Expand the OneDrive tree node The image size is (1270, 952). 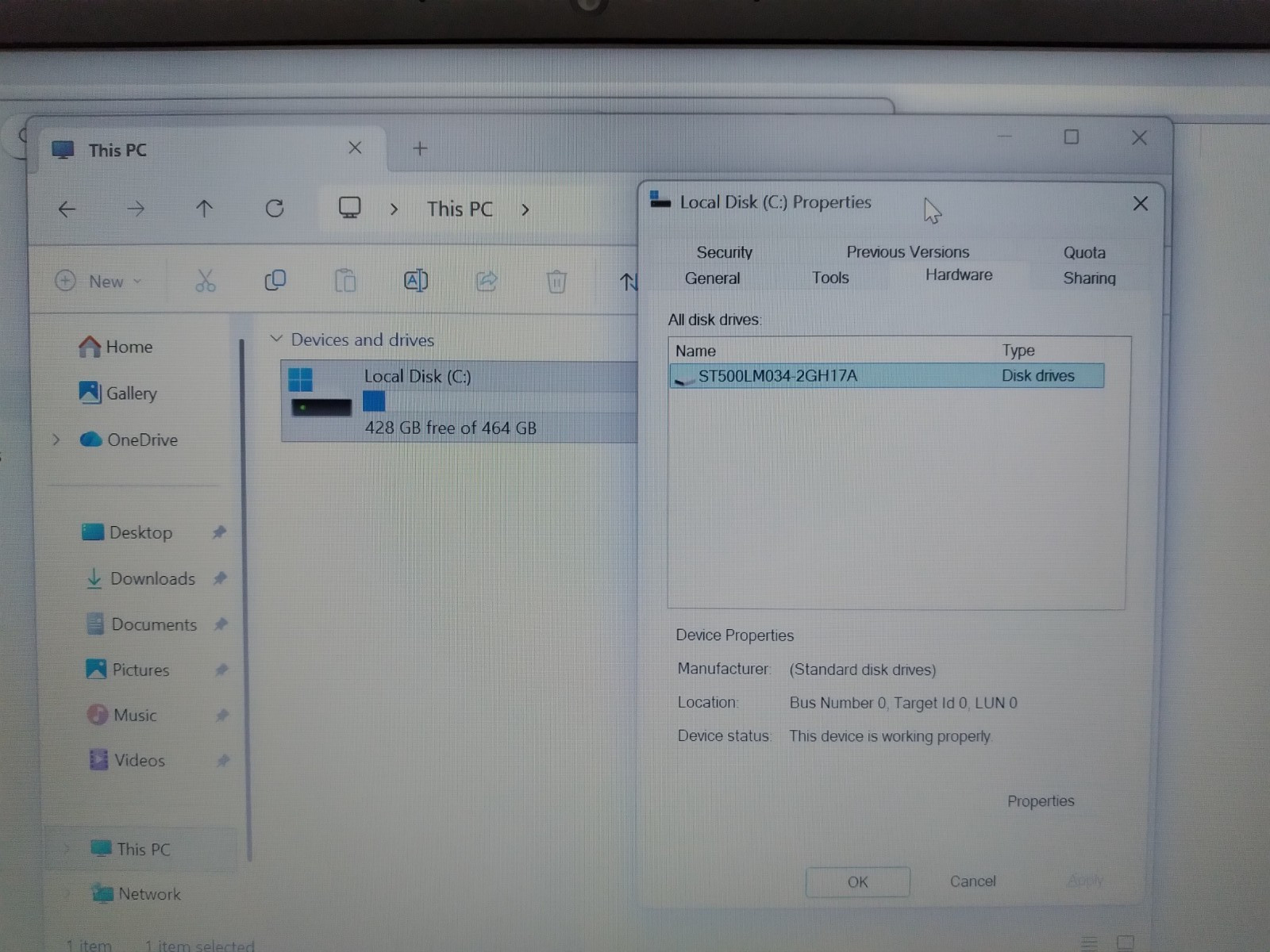click(56, 440)
